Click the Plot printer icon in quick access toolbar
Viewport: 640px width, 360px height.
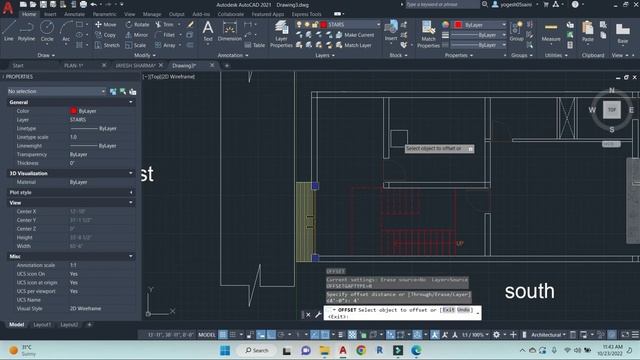click(83, 4)
